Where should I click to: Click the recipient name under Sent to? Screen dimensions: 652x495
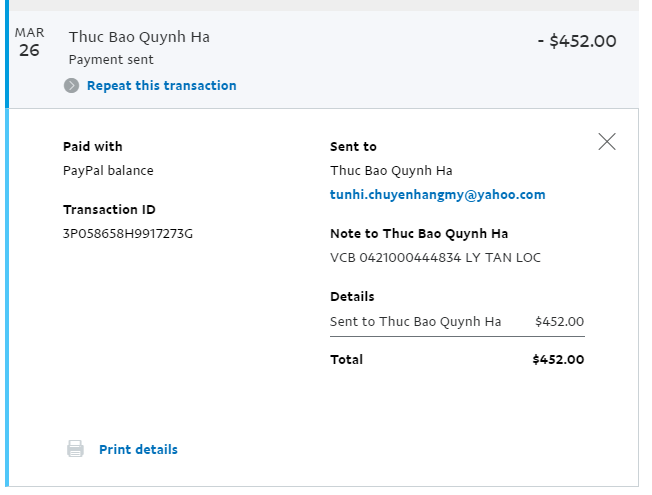coord(391,171)
